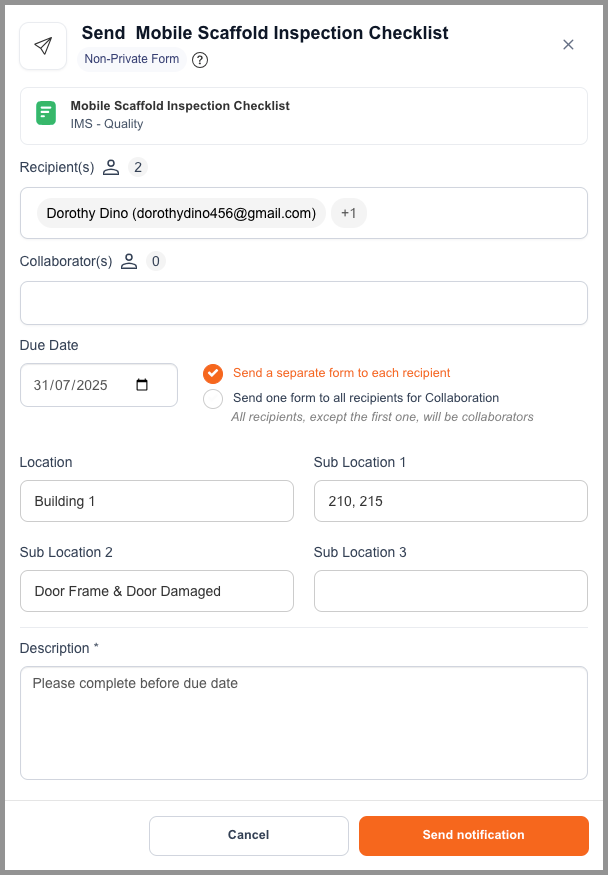
Task: Click the Non-Private Form badge
Action: tap(132, 59)
